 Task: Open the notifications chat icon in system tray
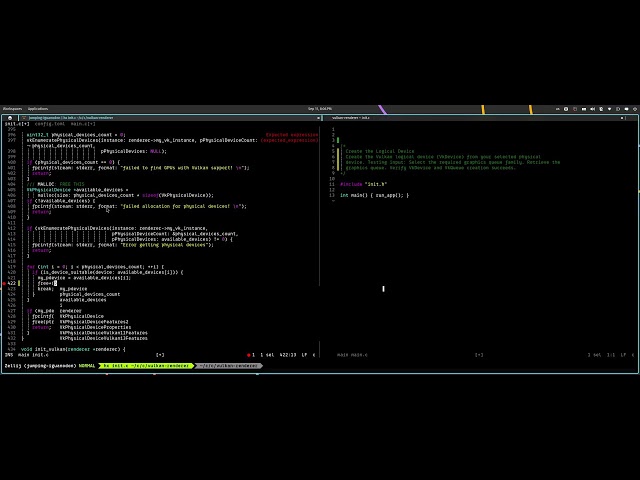[626, 109]
